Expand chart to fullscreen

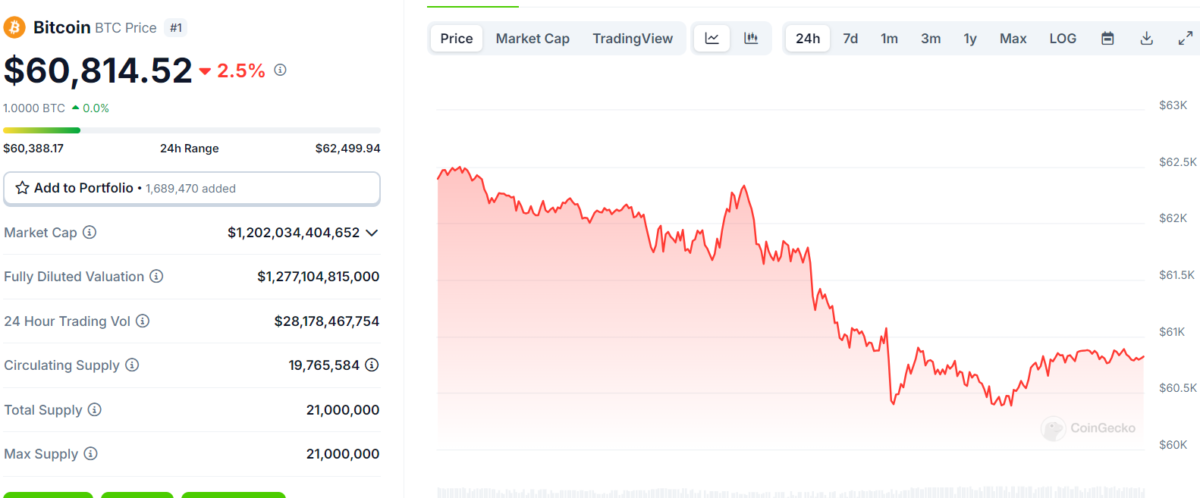1184,39
